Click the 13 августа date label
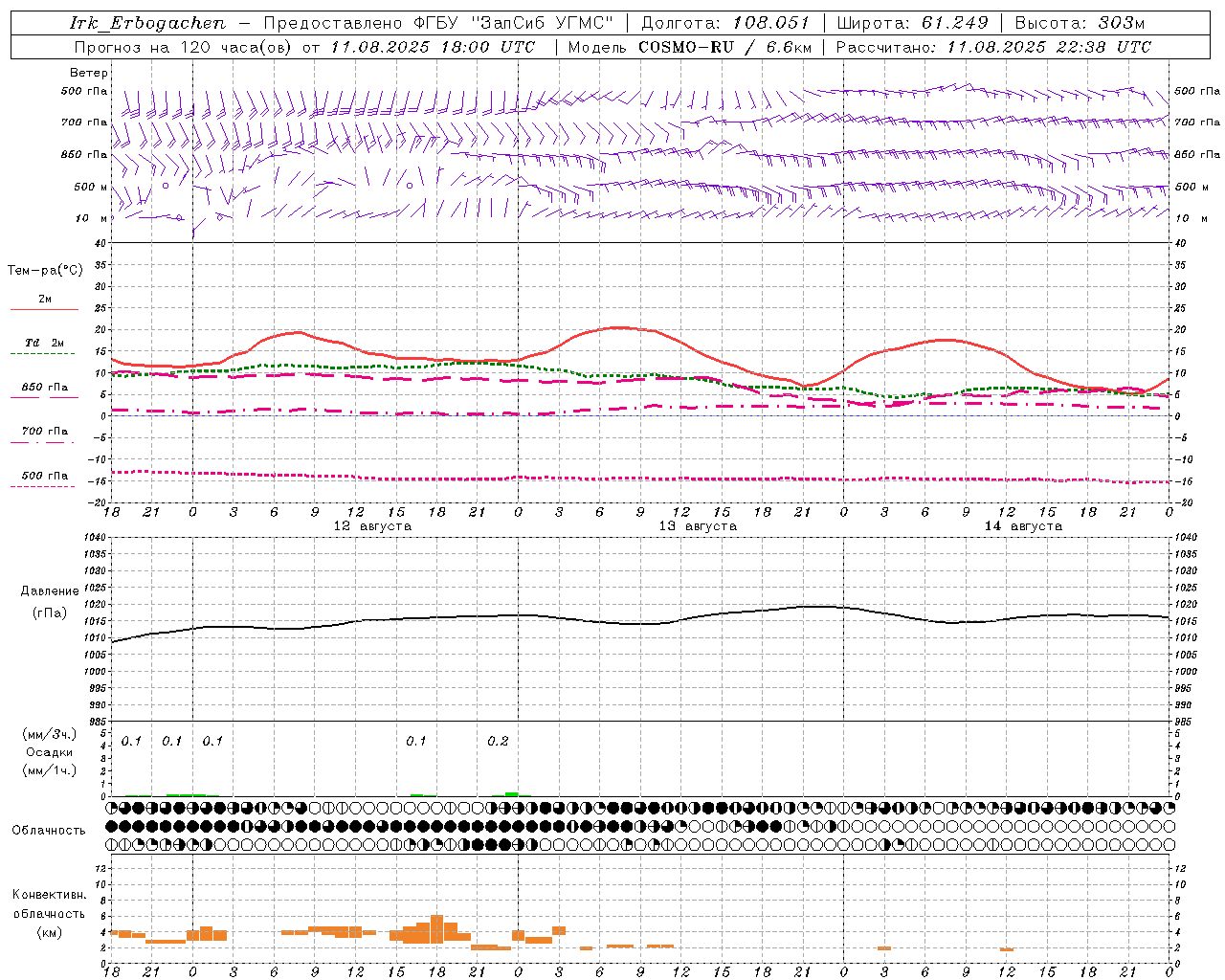This screenshot has height=980, width=1225. click(x=698, y=526)
